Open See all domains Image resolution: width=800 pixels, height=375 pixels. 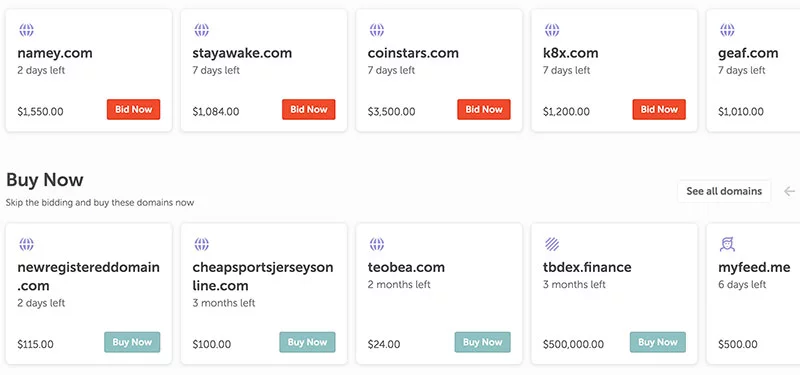[724, 191]
